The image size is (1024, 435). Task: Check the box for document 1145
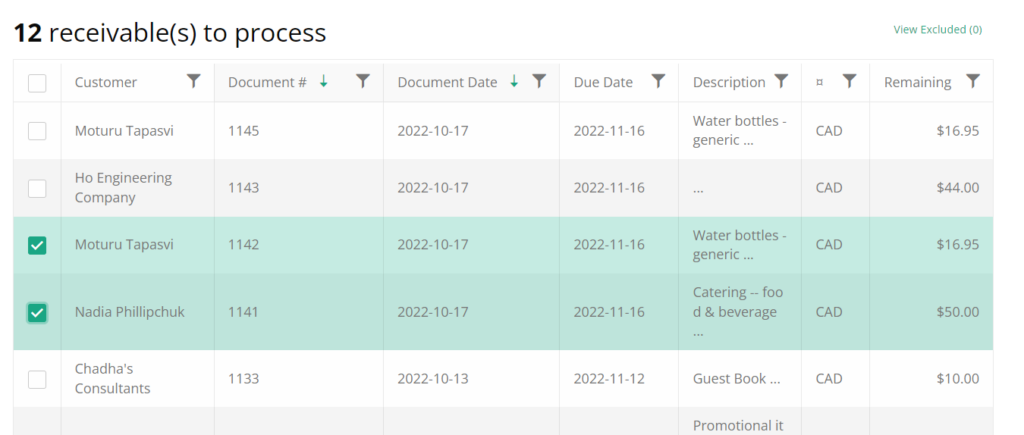37,131
